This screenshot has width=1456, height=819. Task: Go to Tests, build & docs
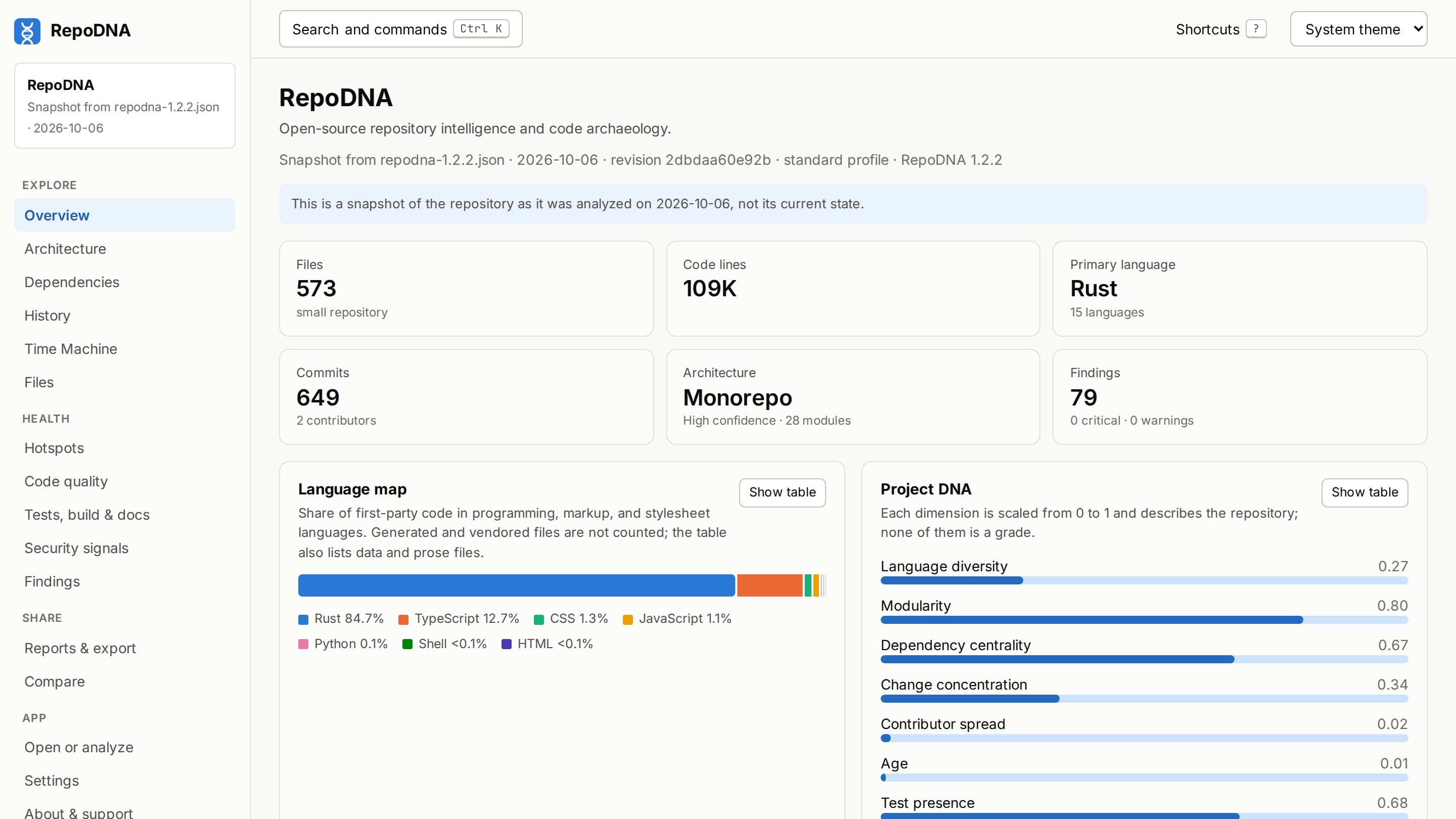(124, 514)
